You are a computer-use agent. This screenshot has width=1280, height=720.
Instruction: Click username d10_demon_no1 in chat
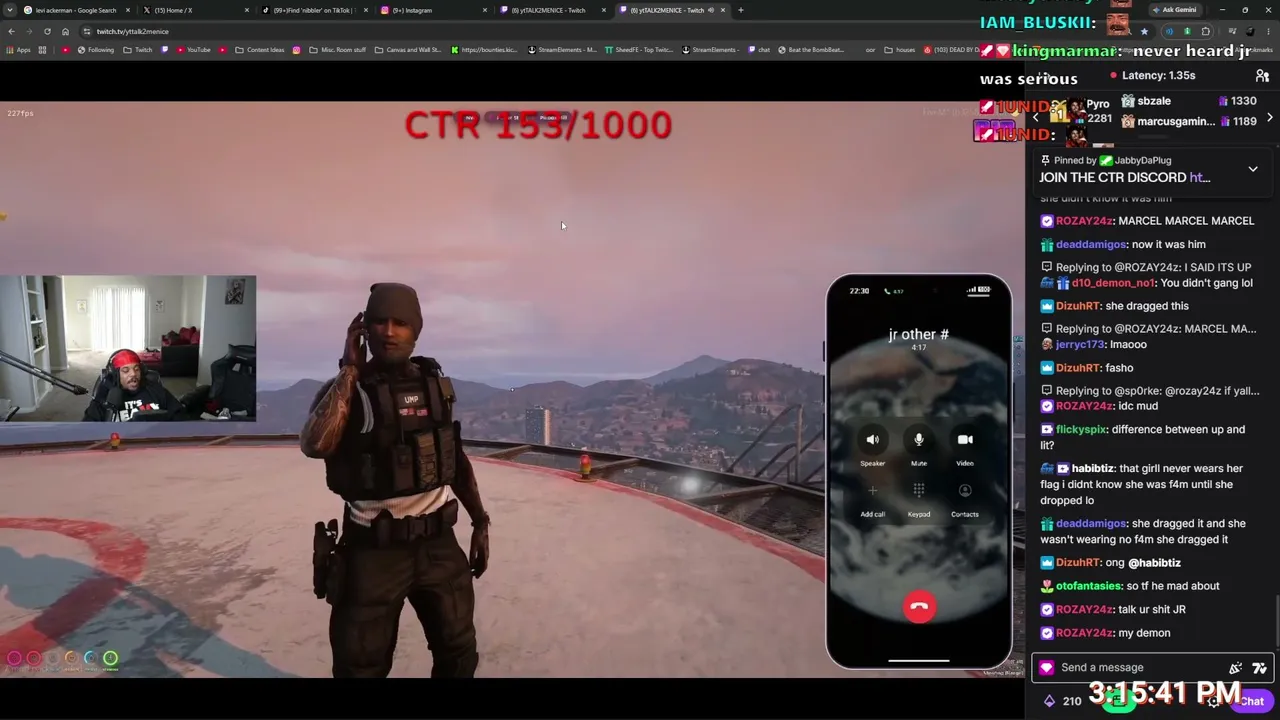[1113, 283]
